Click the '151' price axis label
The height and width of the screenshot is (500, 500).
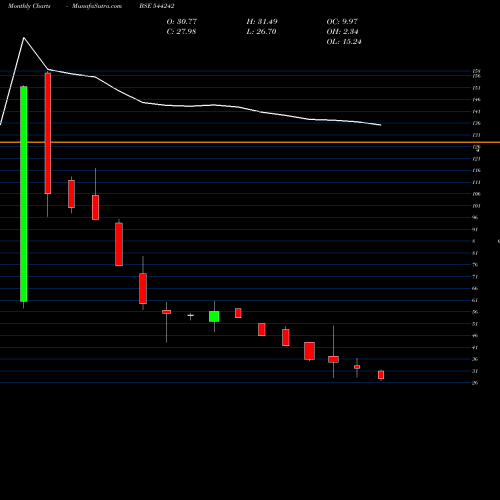(476, 88)
